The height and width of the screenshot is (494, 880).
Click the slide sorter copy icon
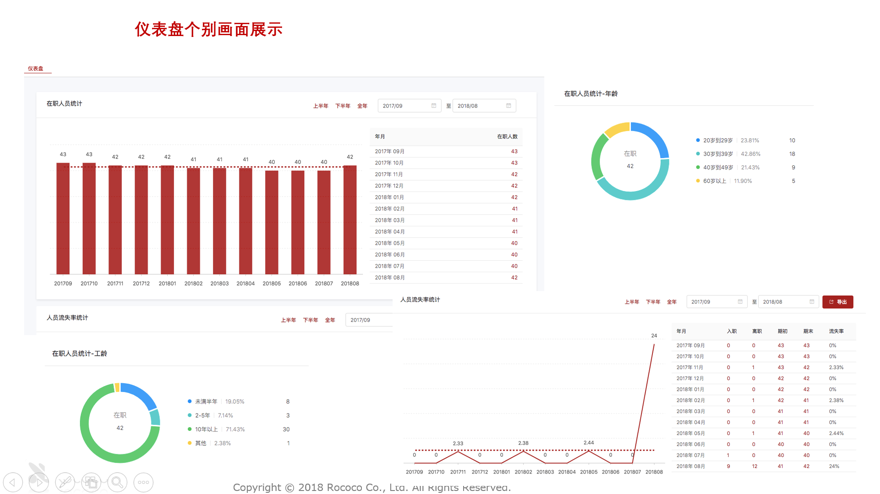tap(91, 482)
